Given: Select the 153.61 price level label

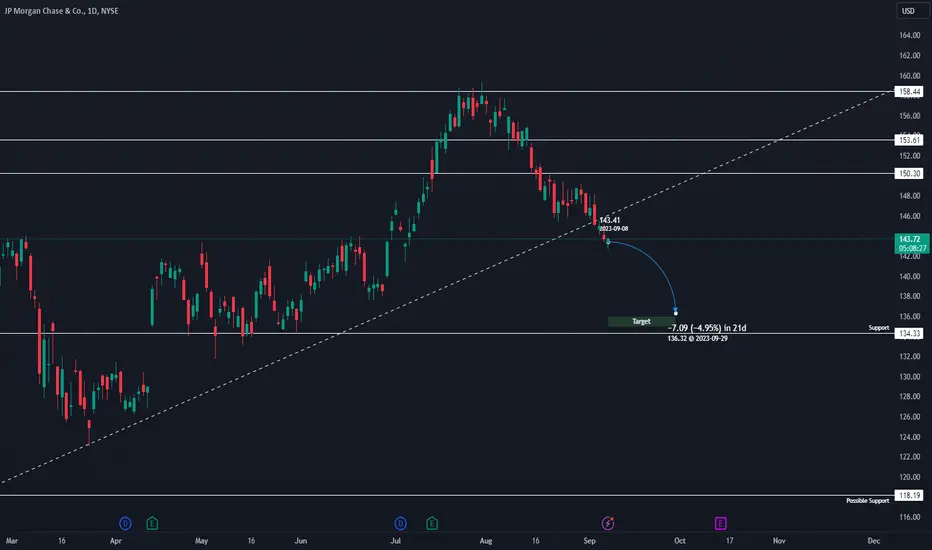Looking at the screenshot, I should tap(909, 140).
